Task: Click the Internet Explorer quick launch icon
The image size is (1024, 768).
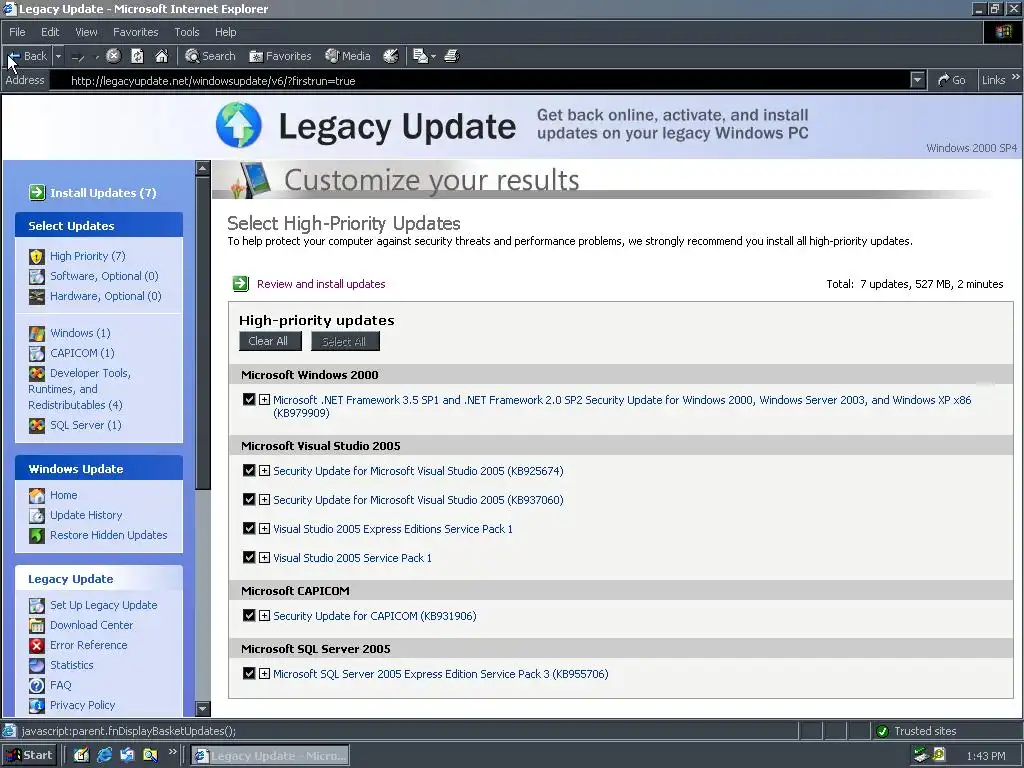Action: [x=104, y=756]
